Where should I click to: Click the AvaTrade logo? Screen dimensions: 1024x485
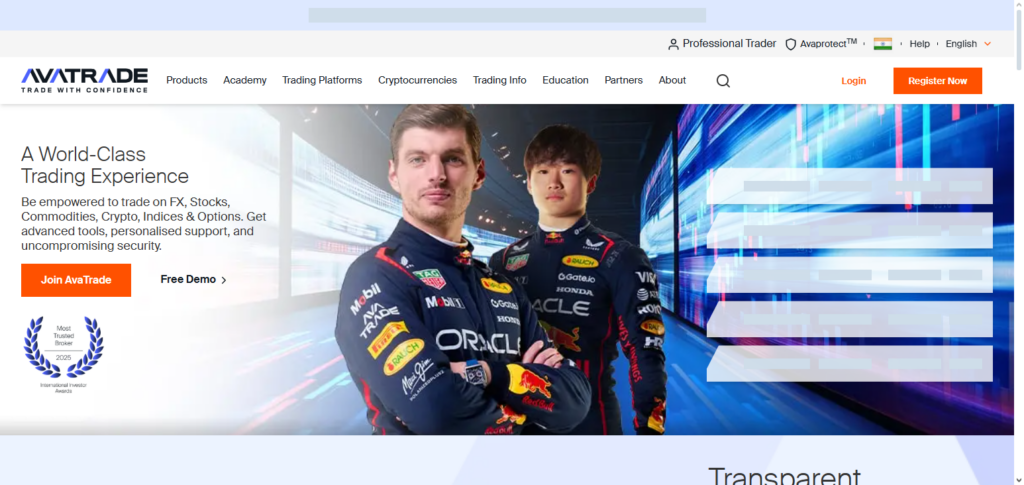coord(84,80)
